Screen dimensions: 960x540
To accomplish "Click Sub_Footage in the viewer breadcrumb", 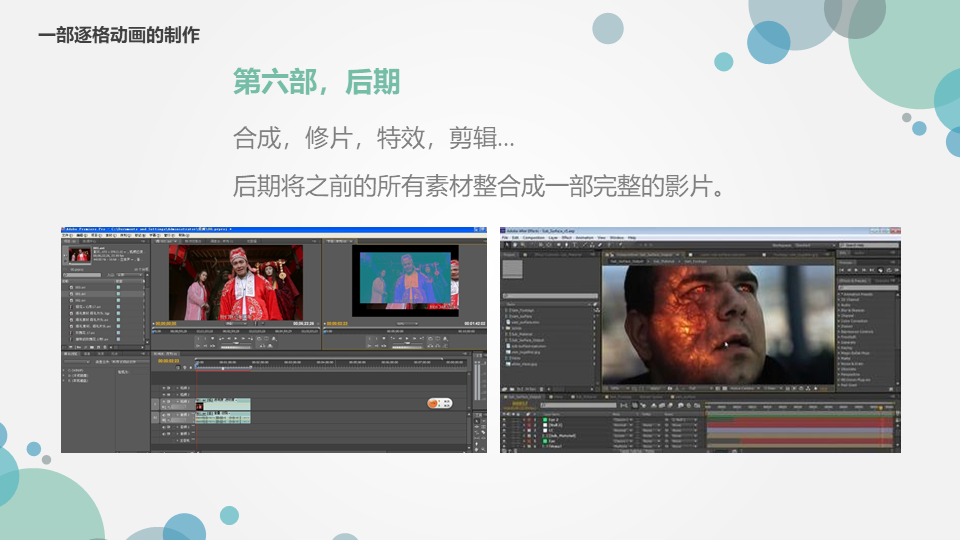I will coord(696,261).
